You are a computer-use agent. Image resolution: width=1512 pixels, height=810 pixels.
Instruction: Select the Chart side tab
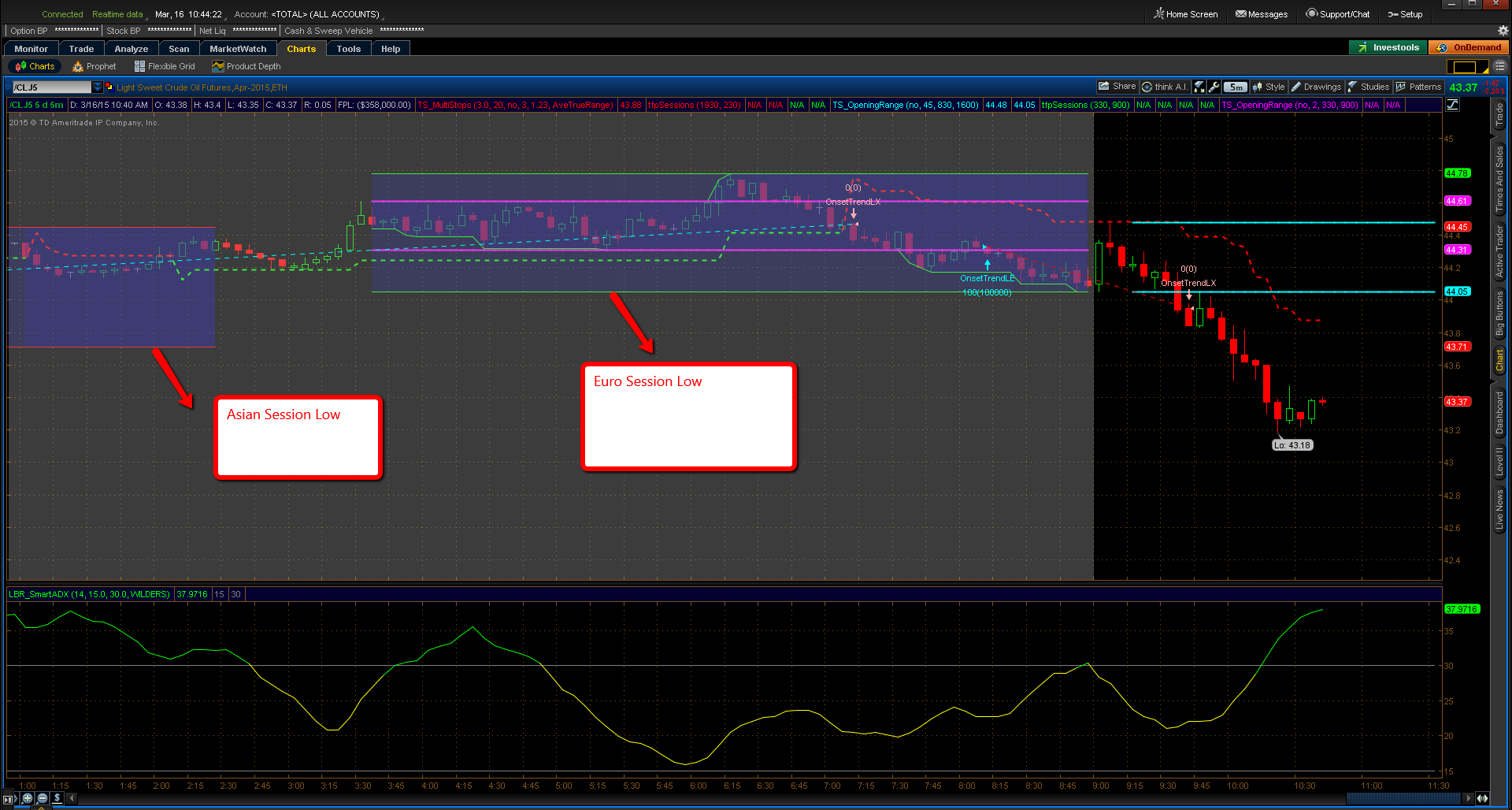[x=1499, y=360]
